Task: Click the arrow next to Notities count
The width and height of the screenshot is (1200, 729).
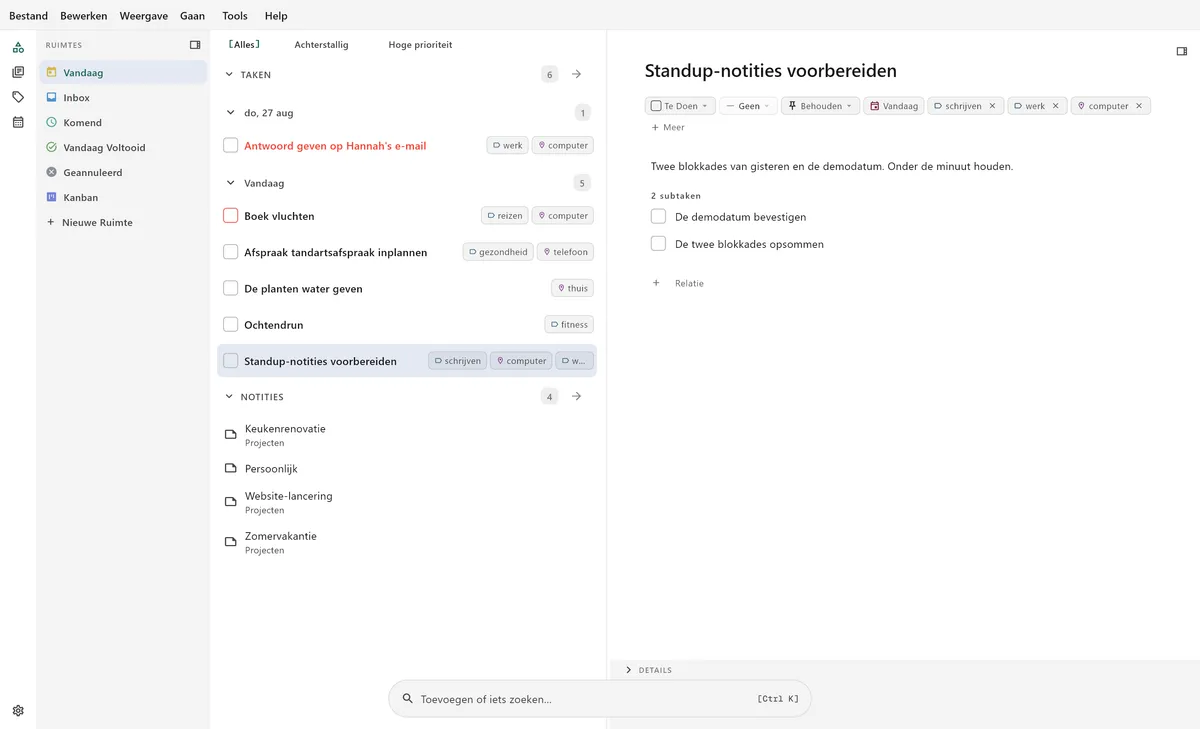Action: 577,397
